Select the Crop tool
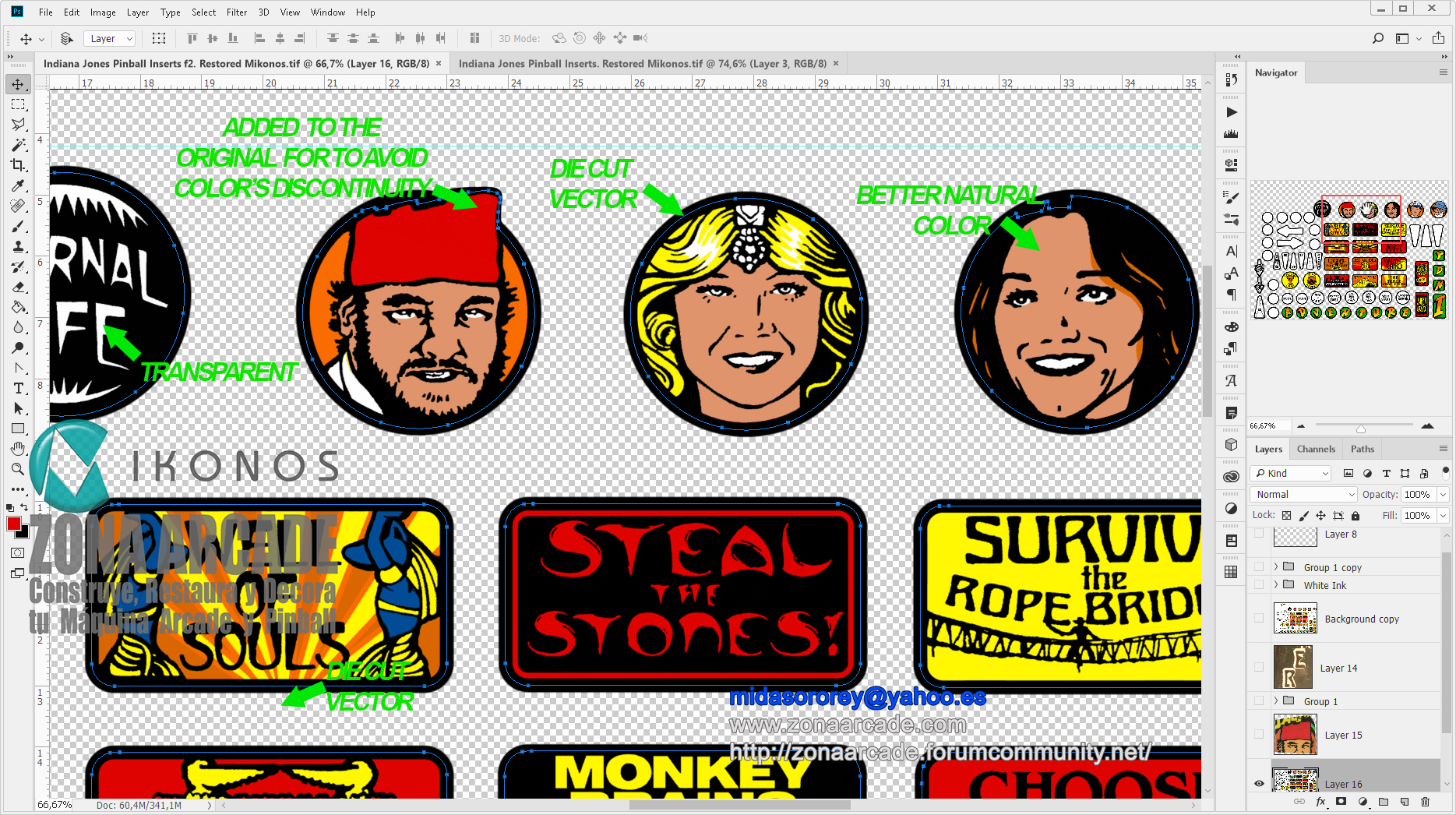The height and width of the screenshot is (815, 1456). tap(18, 165)
